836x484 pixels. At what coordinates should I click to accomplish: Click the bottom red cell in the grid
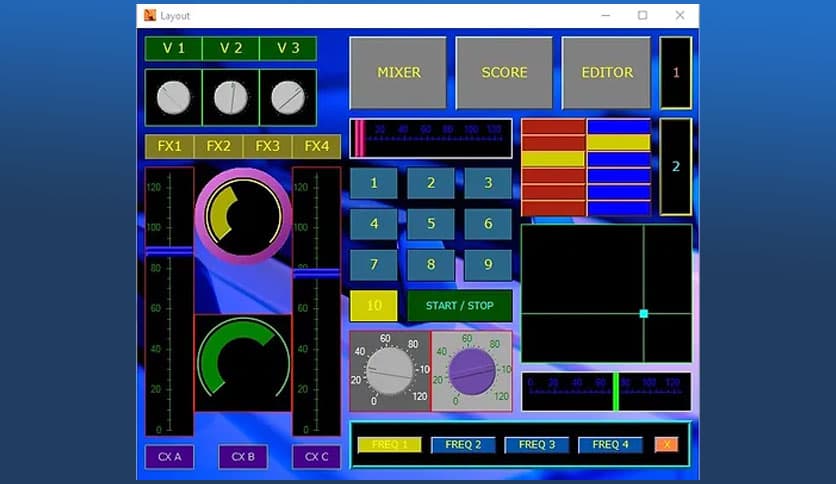[553, 208]
